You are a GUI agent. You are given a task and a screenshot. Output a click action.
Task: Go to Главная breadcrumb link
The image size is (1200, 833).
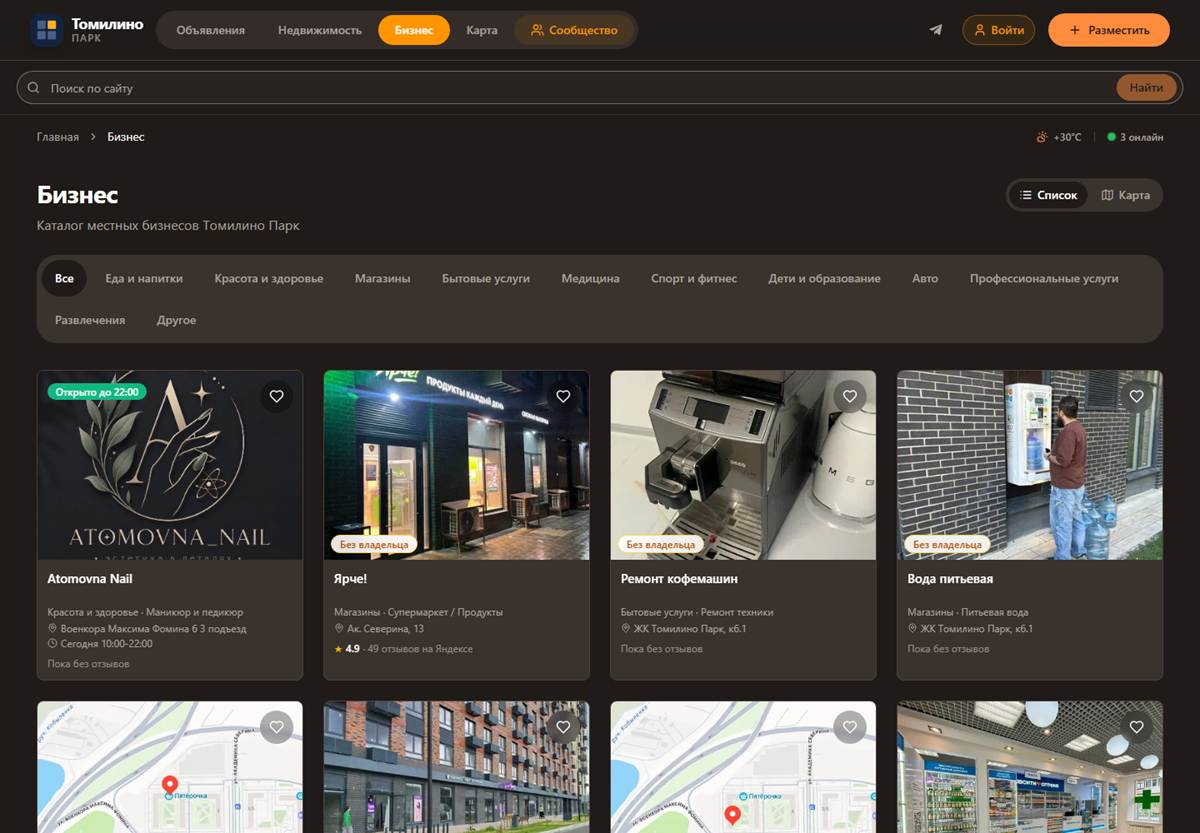[58, 137]
